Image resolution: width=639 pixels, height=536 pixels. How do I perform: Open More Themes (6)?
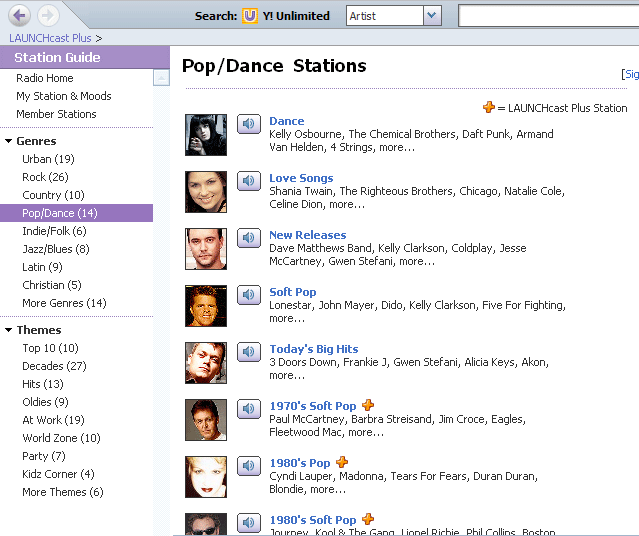(63, 492)
